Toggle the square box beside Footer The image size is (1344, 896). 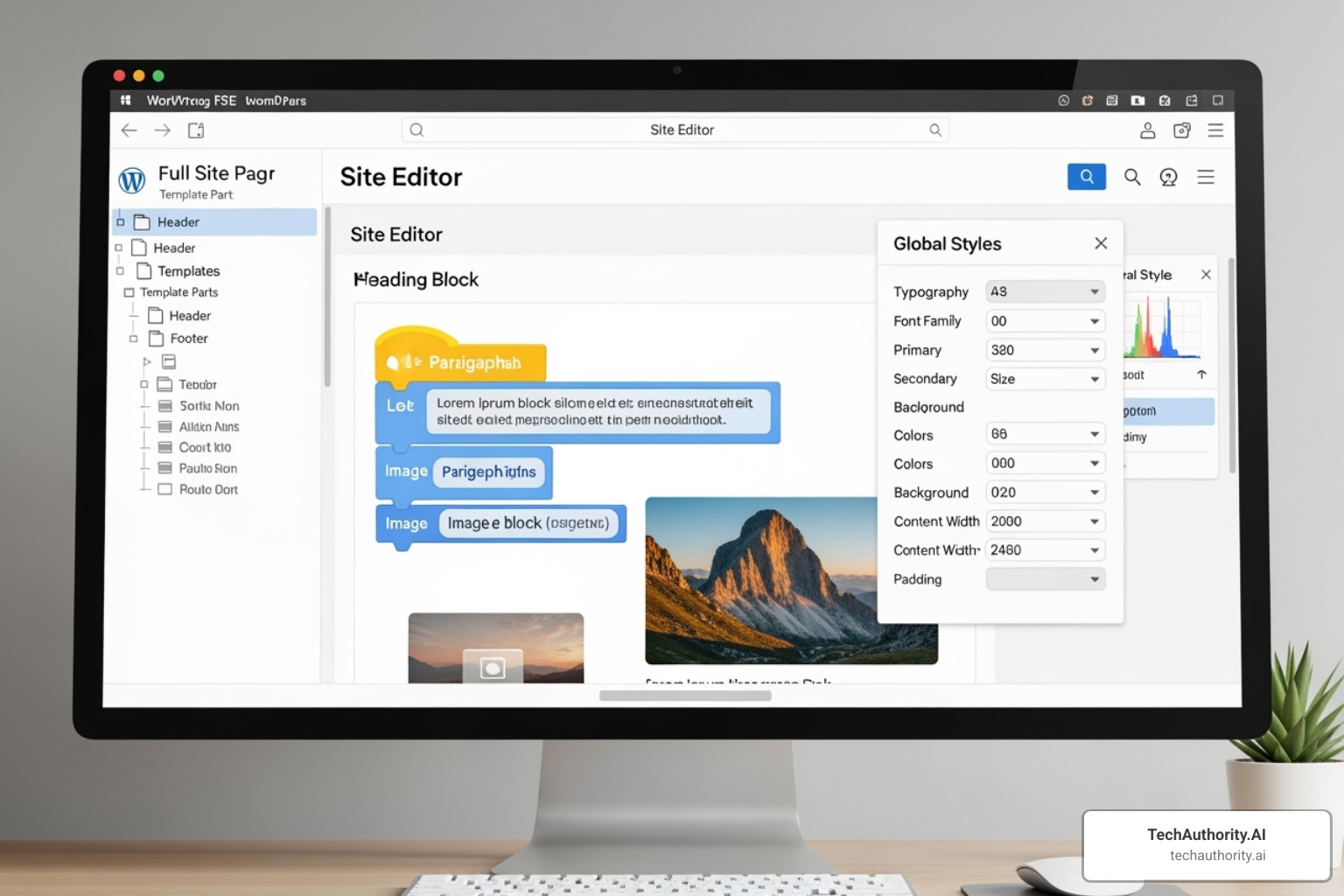[134, 339]
